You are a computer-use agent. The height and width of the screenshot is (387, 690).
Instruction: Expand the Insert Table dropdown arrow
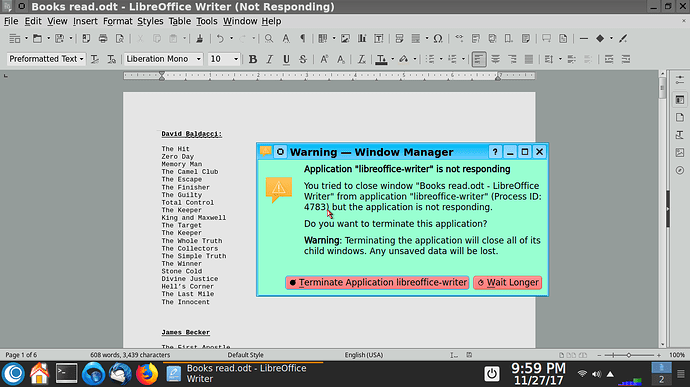tap(334, 39)
